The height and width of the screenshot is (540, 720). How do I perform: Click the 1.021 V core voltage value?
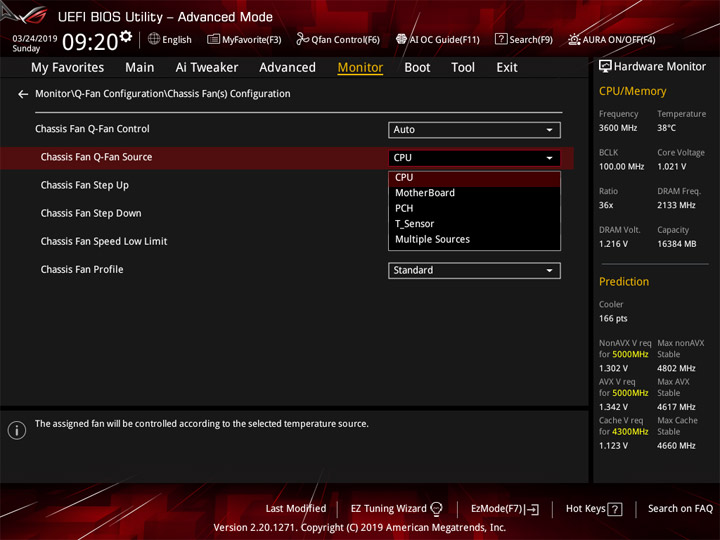pos(672,167)
